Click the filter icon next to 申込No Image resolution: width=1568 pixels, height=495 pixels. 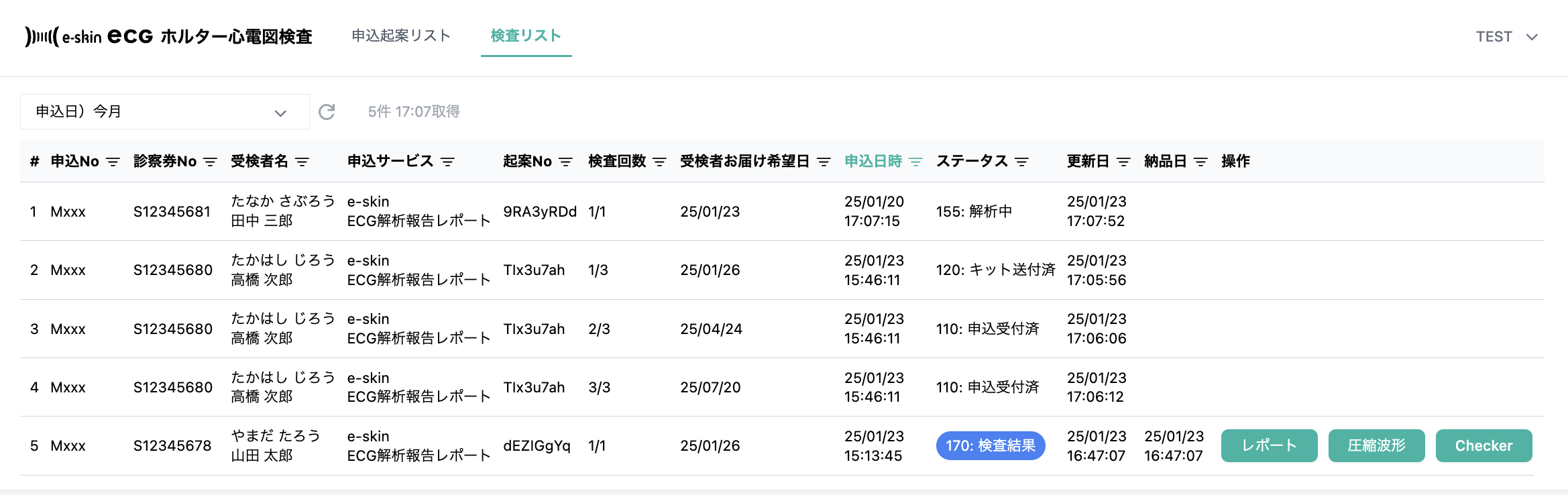[x=113, y=162]
